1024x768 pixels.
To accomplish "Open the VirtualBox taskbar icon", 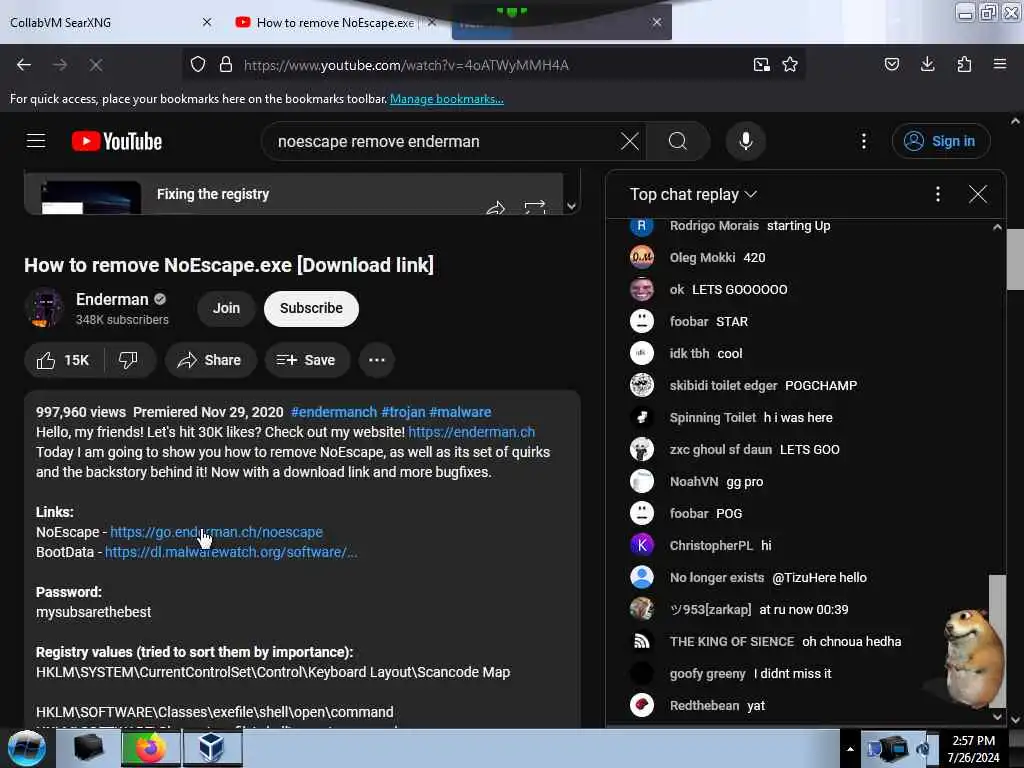I will pos(212,748).
